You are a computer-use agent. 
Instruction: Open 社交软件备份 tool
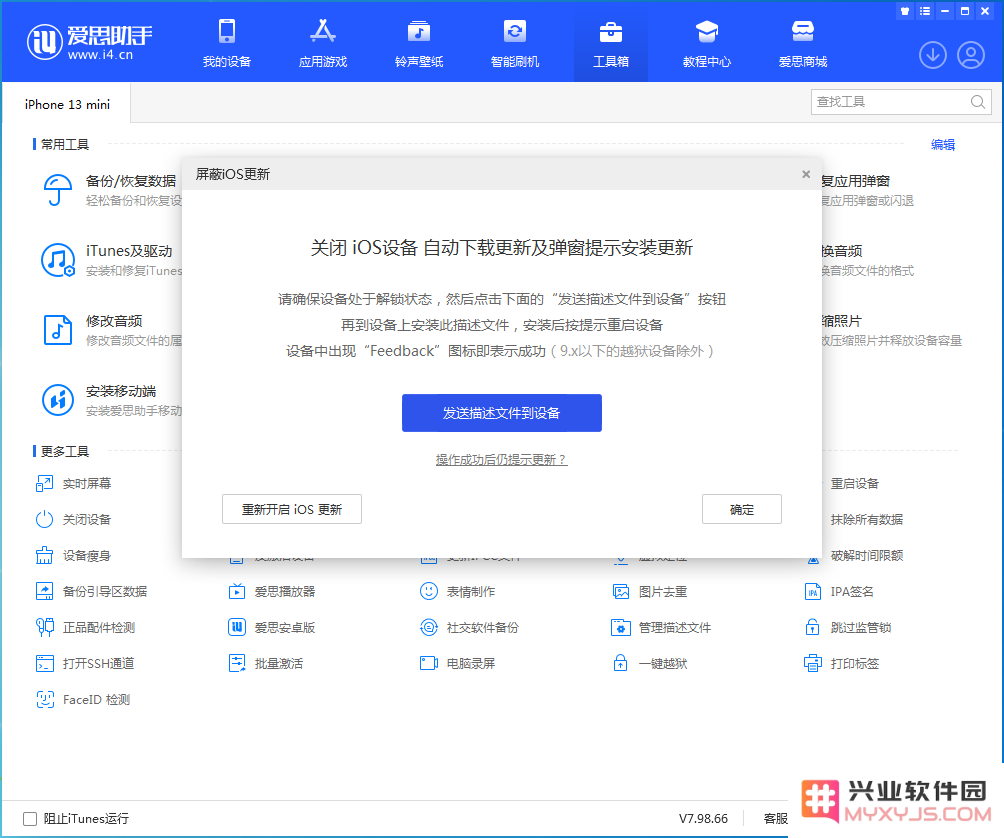click(469, 627)
